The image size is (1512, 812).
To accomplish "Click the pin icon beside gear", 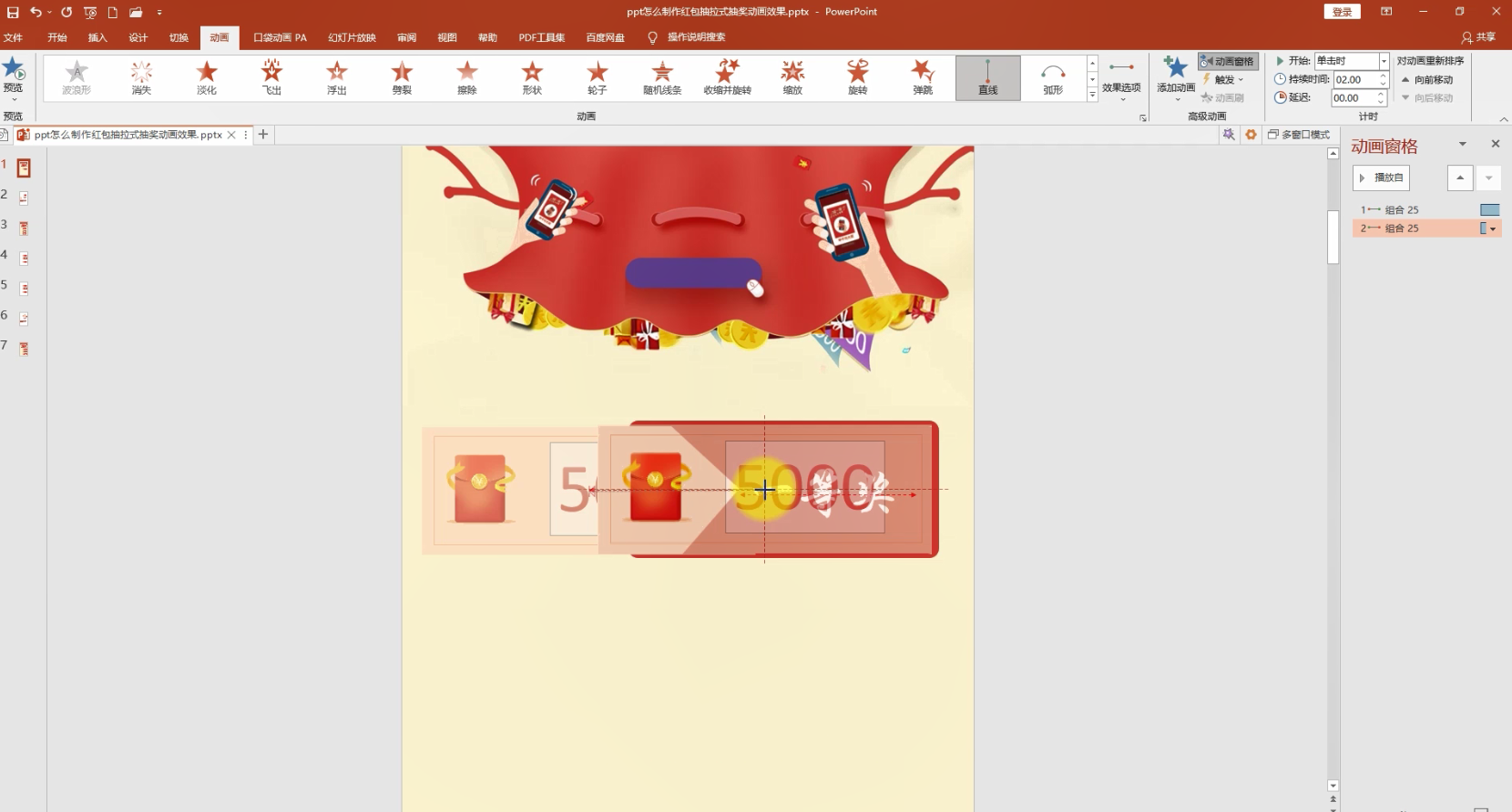I will (x=1229, y=135).
